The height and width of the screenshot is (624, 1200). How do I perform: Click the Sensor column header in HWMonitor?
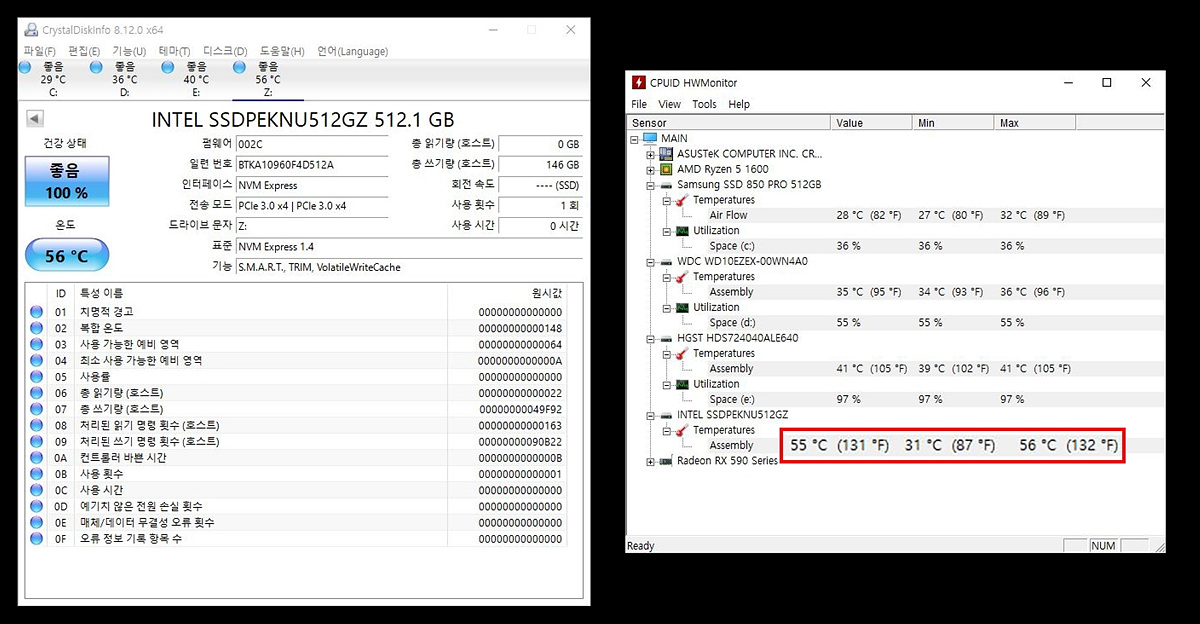(729, 123)
